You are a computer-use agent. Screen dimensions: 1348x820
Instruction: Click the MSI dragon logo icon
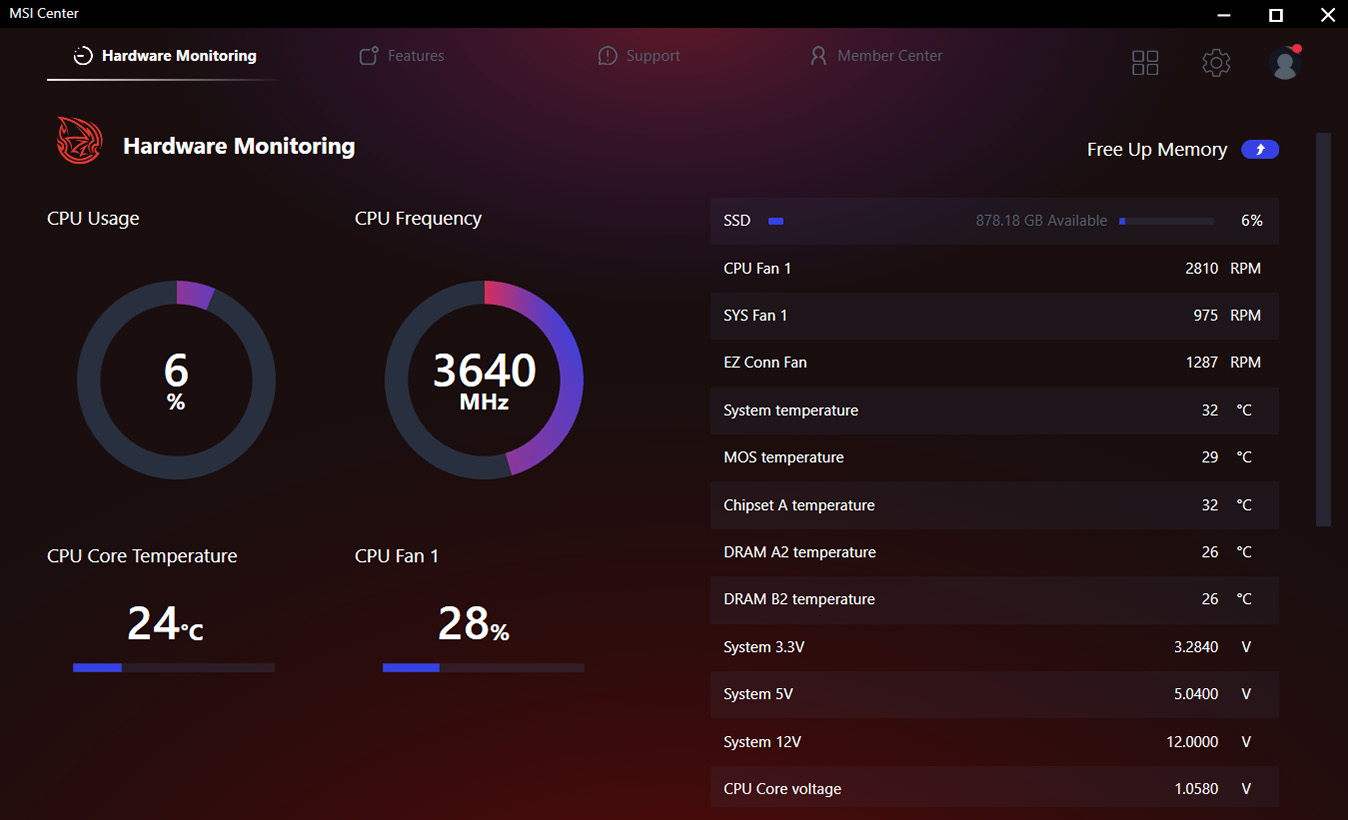pyautogui.click(x=79, y=140)
